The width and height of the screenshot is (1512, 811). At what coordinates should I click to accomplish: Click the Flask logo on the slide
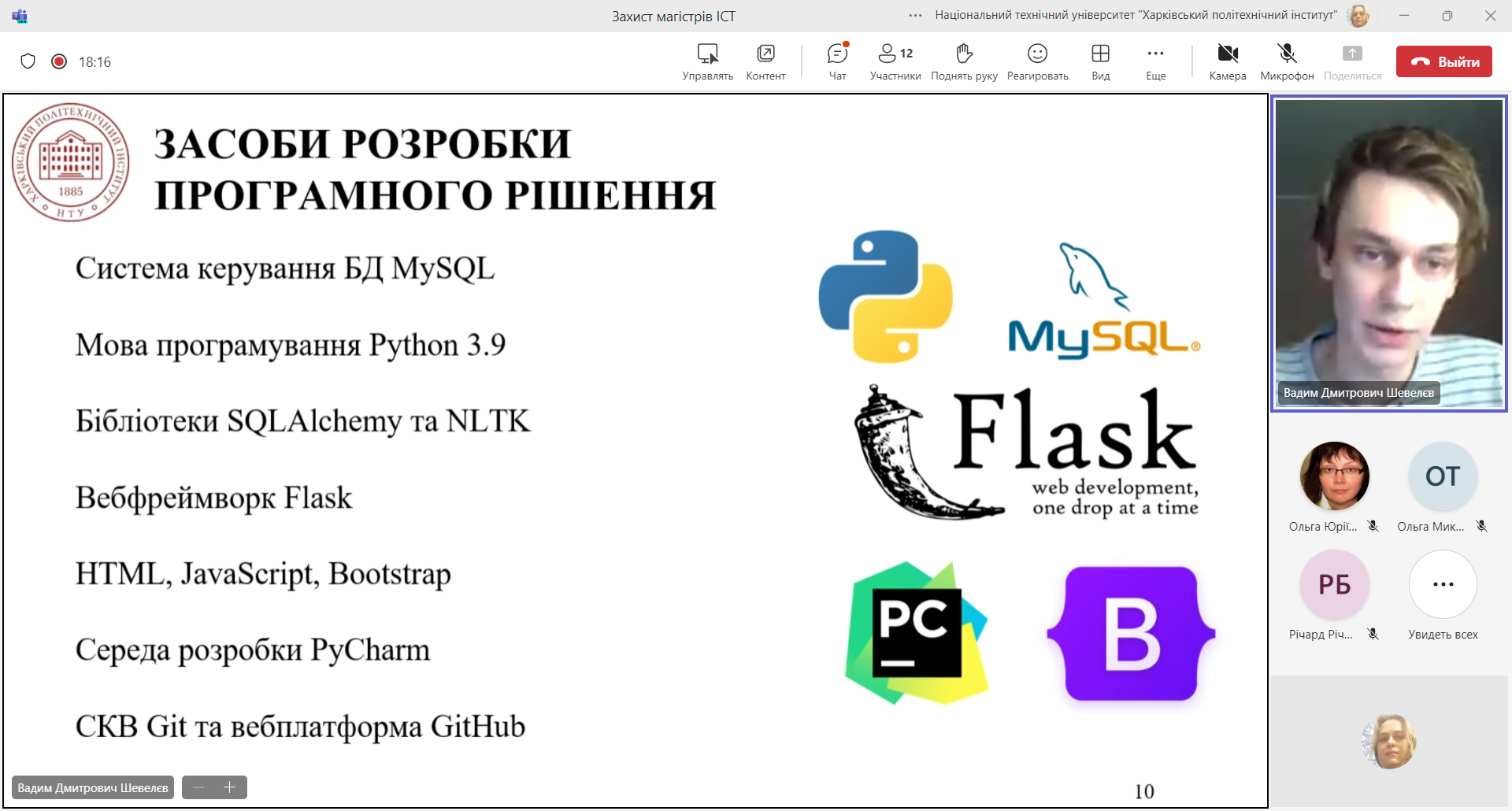point(1027,452)
